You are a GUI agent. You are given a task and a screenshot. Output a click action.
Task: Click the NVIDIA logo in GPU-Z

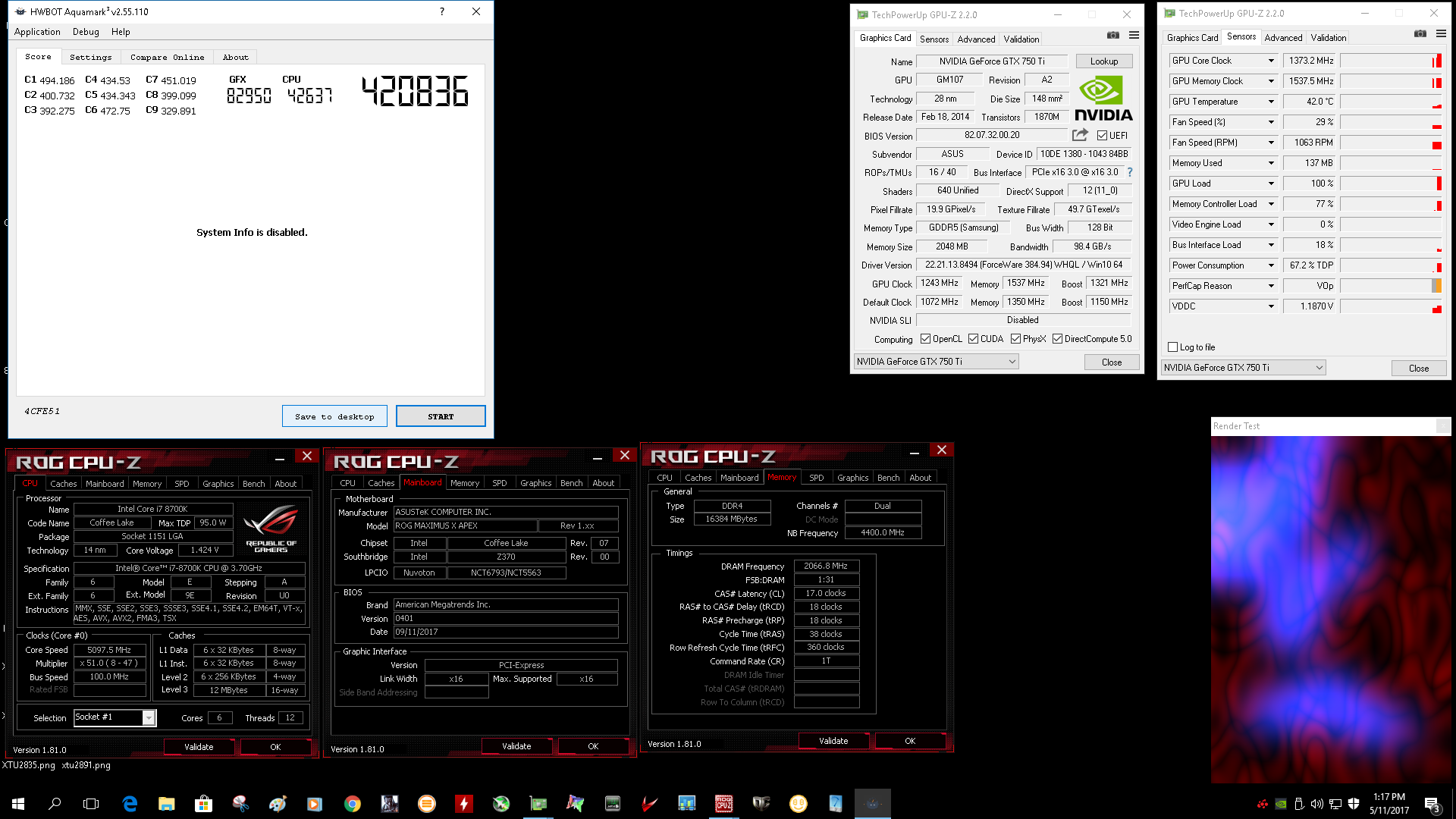point(1103,99)
